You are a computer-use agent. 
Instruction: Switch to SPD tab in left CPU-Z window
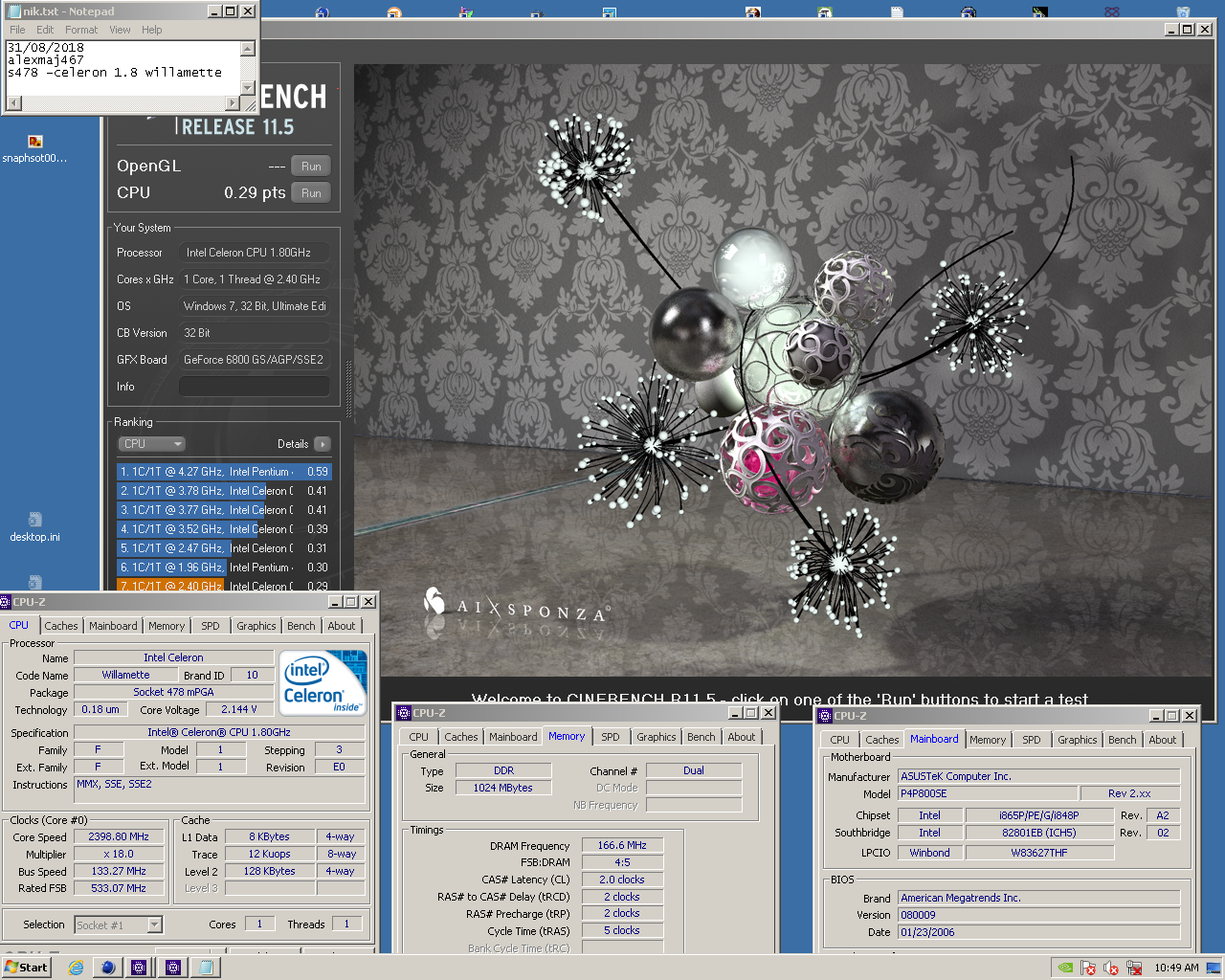[x=211, y=626]
